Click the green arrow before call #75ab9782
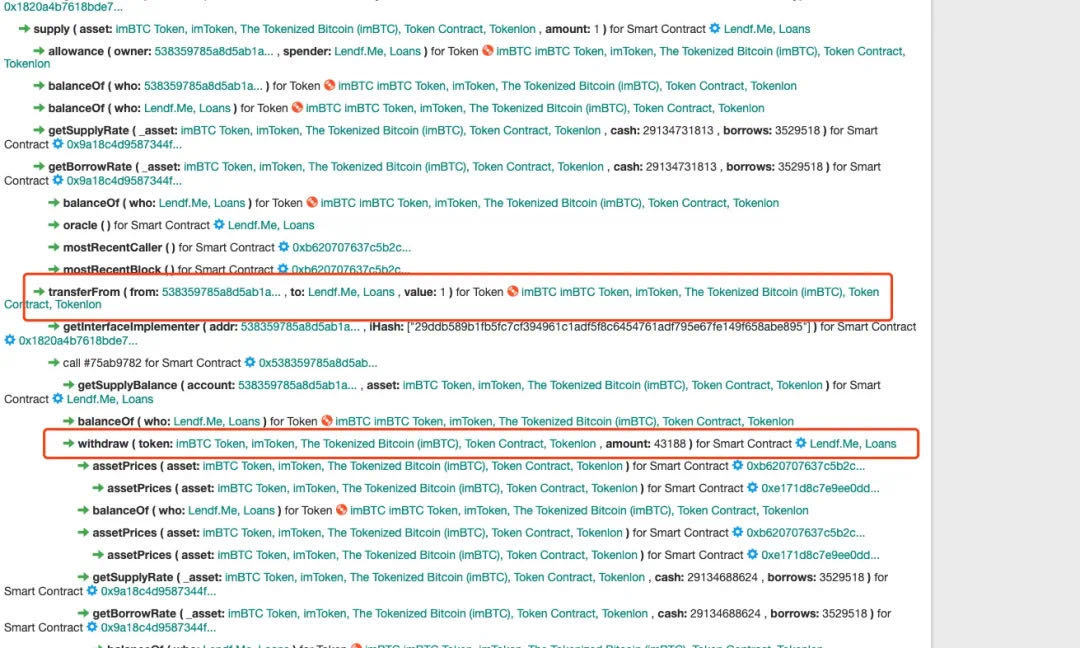Image resolution: width=1080 pixels, height=648 pixels. [54, 363]
